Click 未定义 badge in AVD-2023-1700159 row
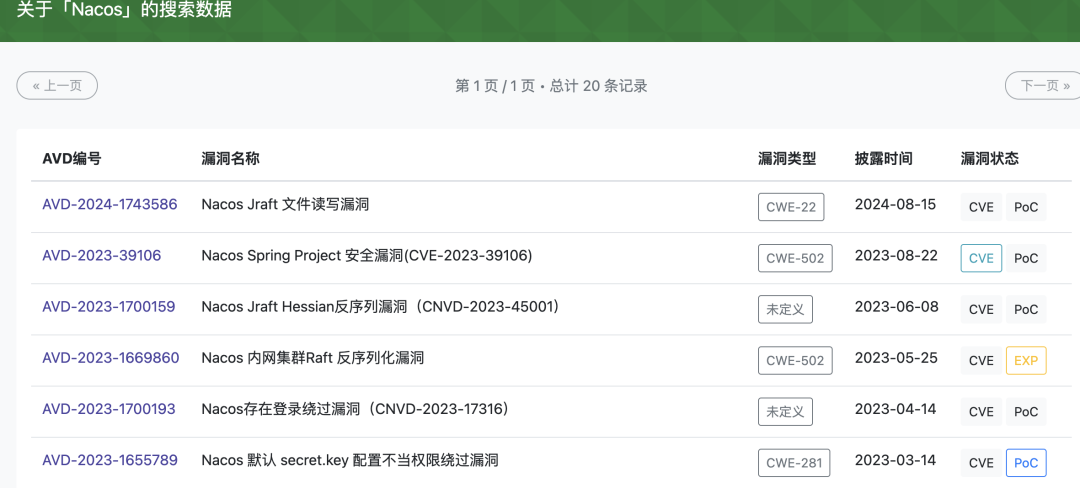 785,309
